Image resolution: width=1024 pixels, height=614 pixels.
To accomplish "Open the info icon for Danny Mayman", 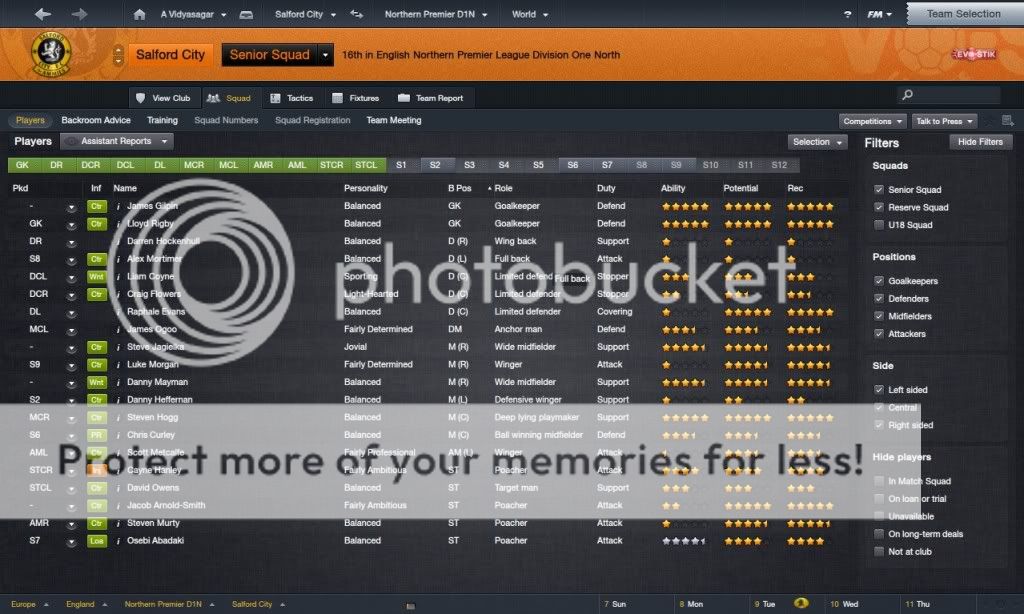I will click(118, 382).
